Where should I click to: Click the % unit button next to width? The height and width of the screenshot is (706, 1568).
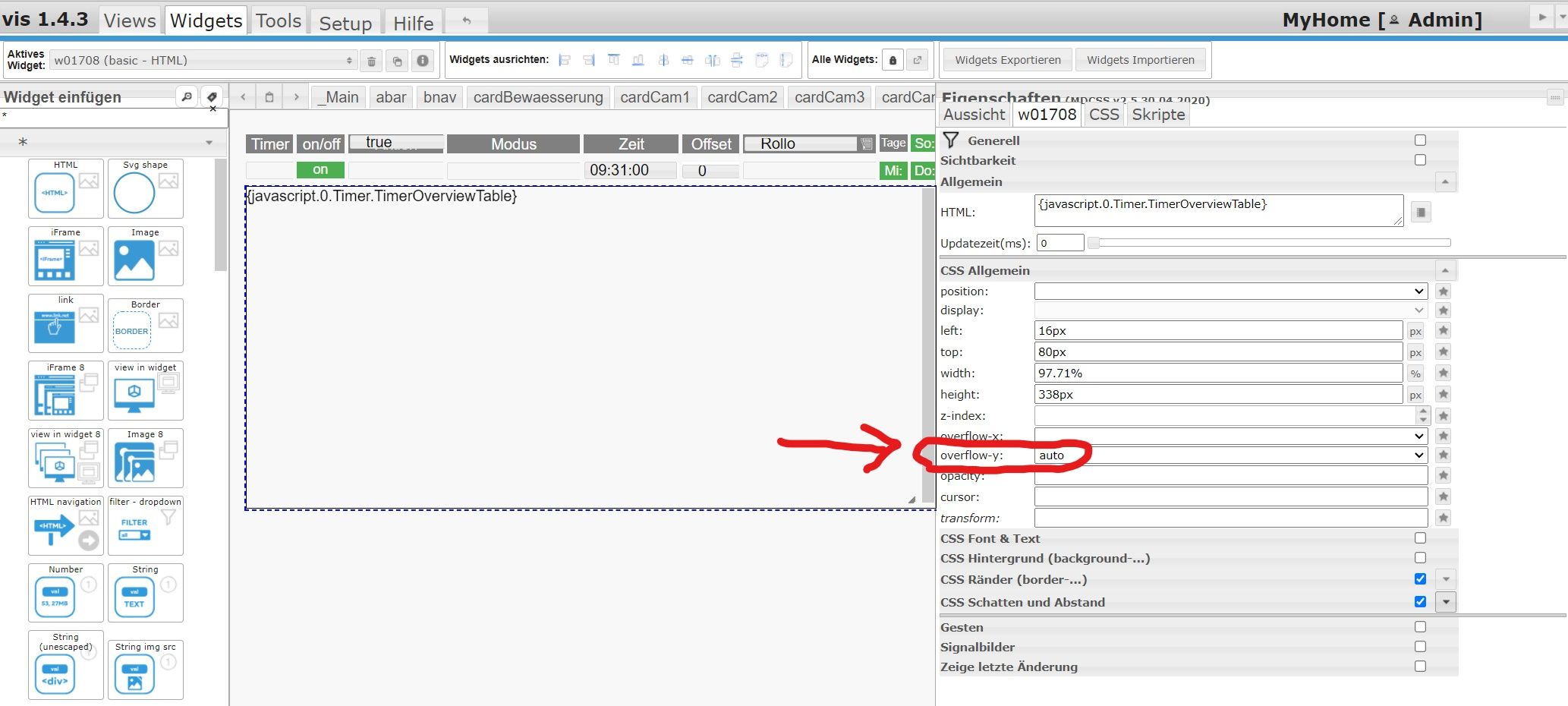(x=1415, y=373)
